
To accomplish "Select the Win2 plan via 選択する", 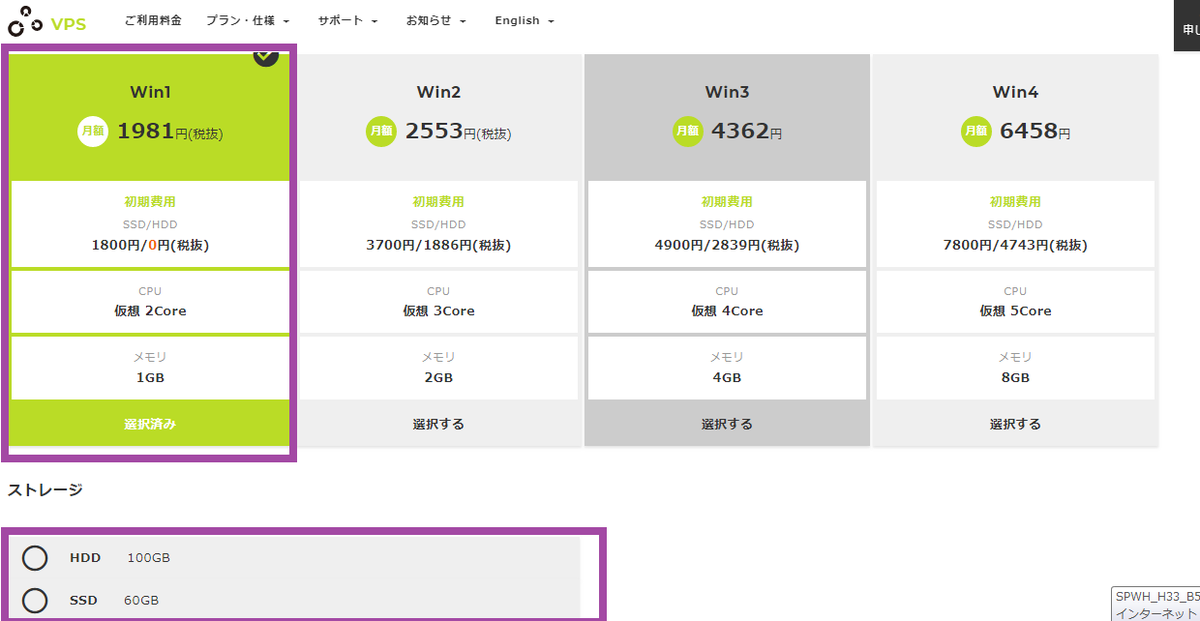I will 438,423.
